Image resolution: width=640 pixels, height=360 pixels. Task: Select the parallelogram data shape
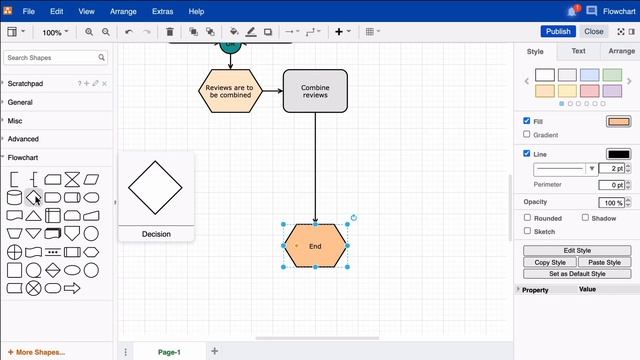click(91, 179)
